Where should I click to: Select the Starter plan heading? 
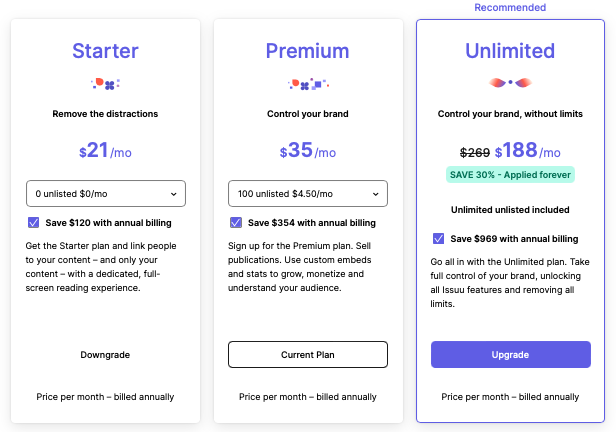coord(105,51)
